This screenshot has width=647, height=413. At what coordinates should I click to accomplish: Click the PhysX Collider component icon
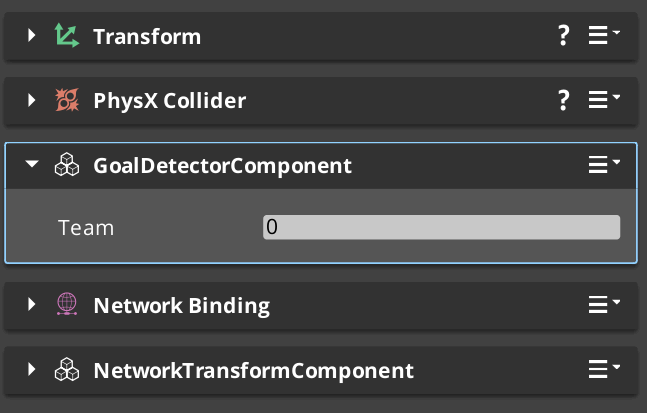67,100
